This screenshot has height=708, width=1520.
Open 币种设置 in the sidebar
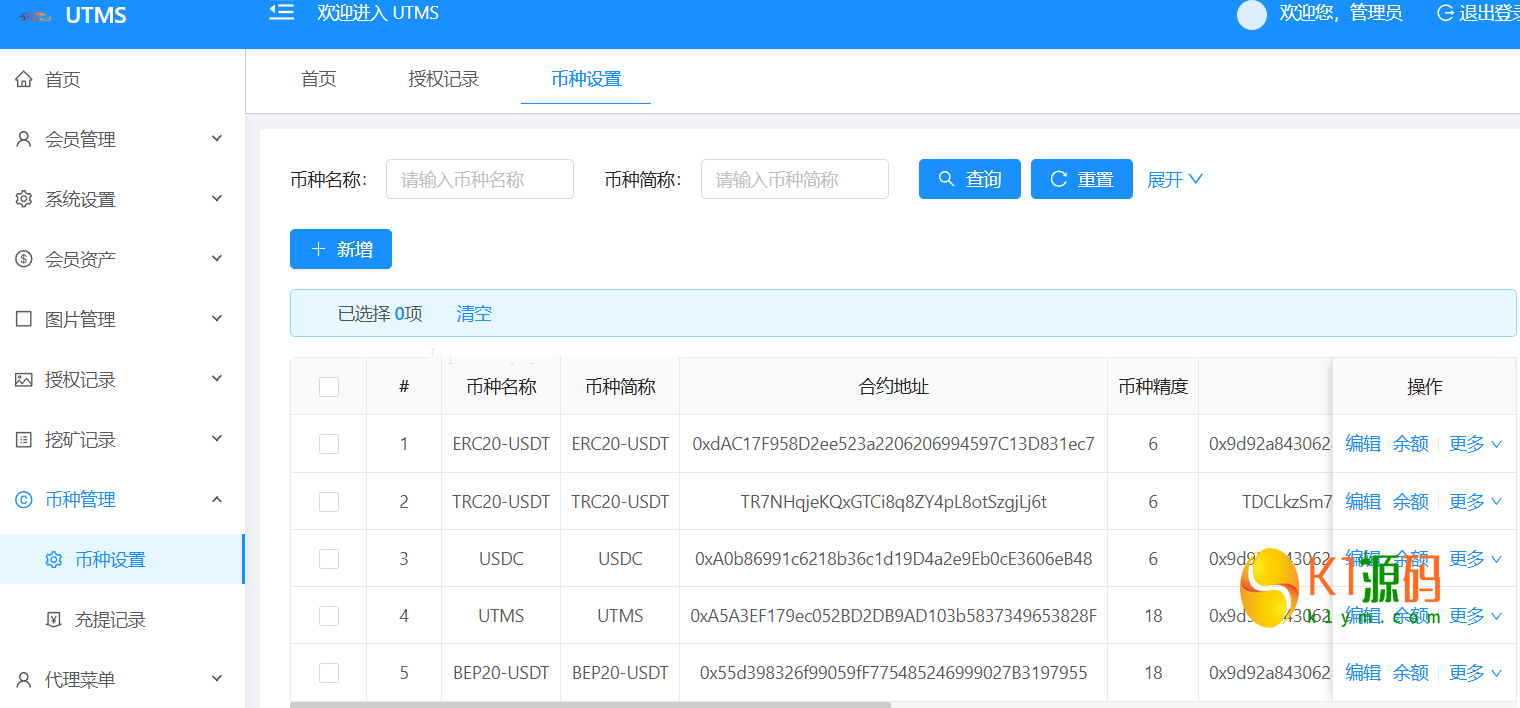pyautogui.click(x=122, y=559)
